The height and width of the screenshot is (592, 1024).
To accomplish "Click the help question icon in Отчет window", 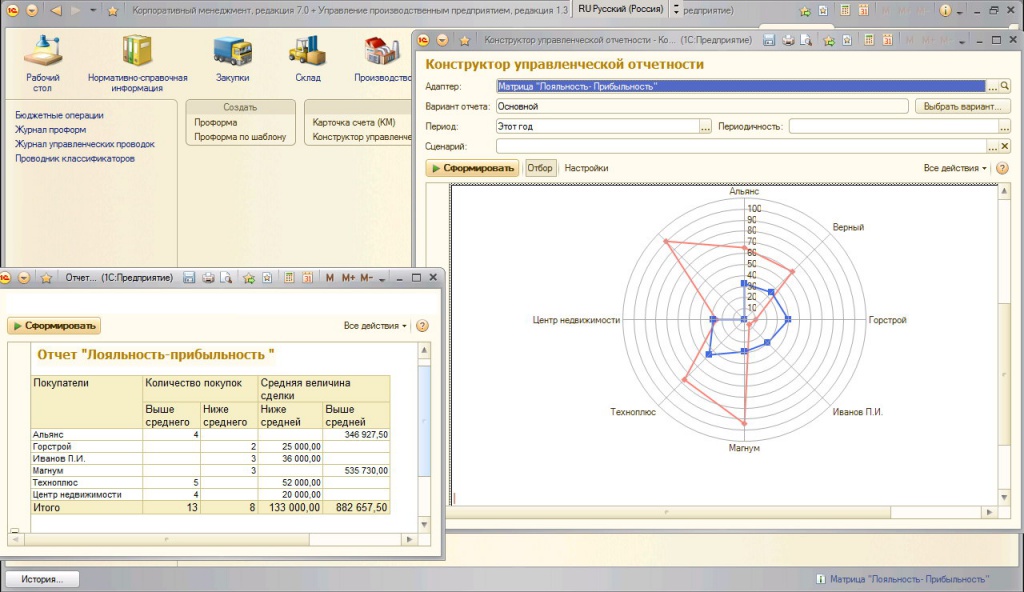I will (423, 325).
